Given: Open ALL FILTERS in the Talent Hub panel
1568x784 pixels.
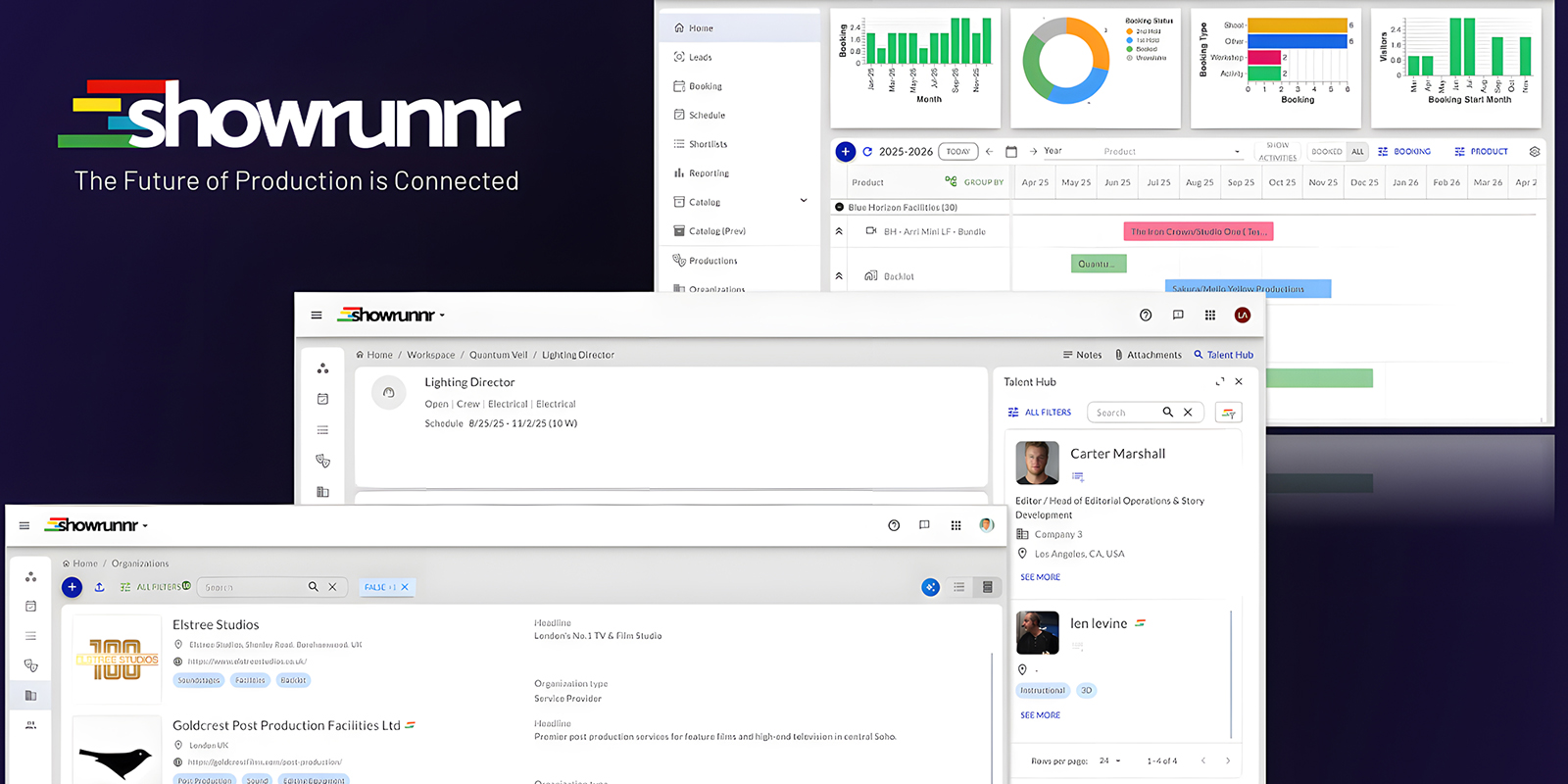Looking at the screenshot, I should point(1039,413).
